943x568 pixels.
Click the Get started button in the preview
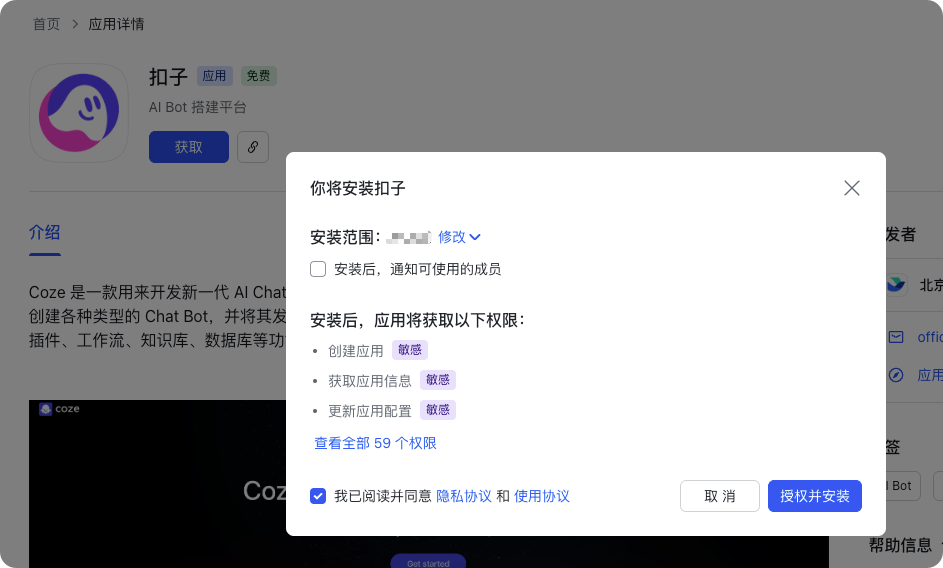tap(428, 561)
